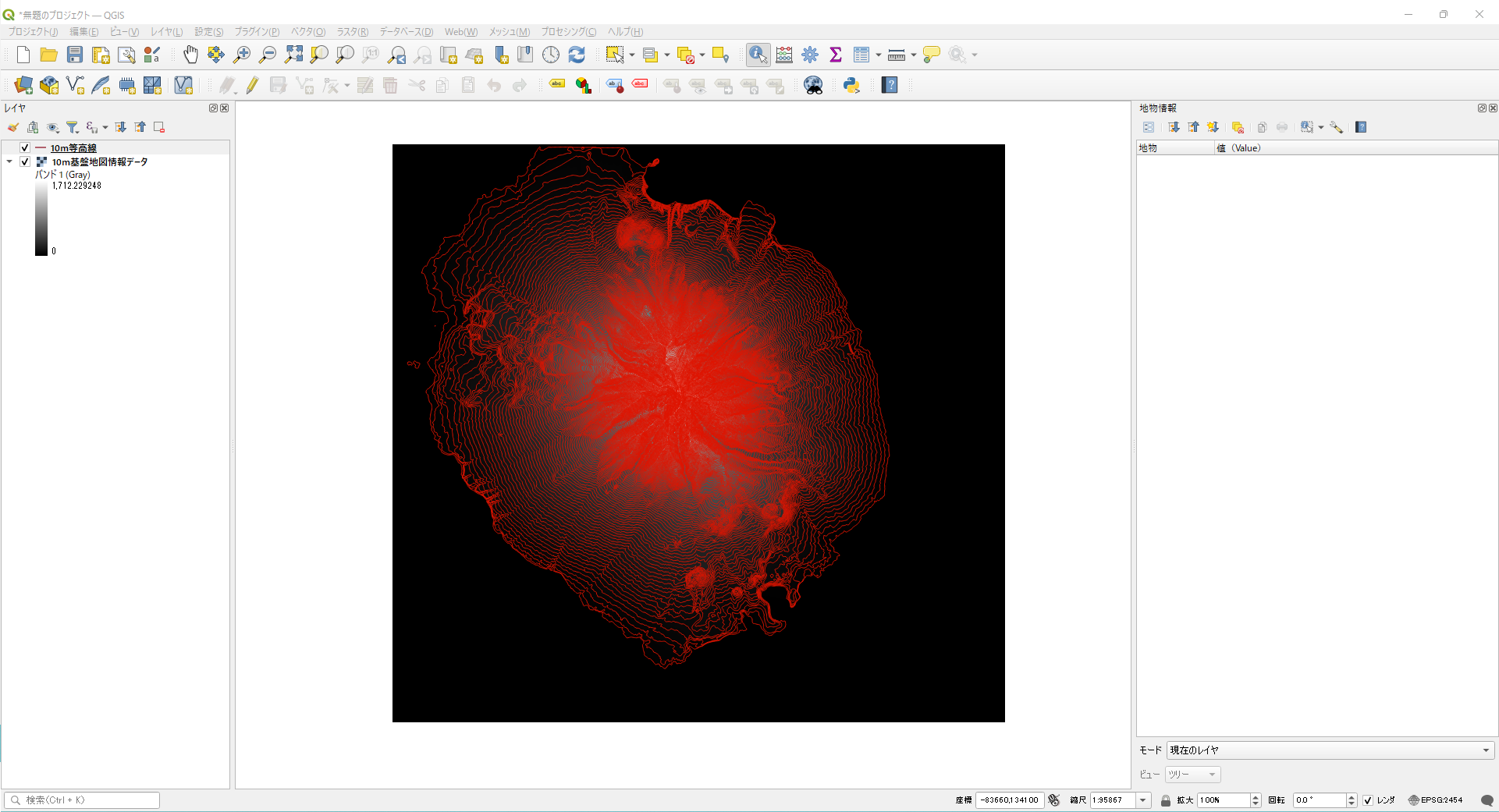Image resolution: width=1499 pixels, height=812 pixels.
Task: Open the ラスタ(R) menu
Action: [352, 32]
